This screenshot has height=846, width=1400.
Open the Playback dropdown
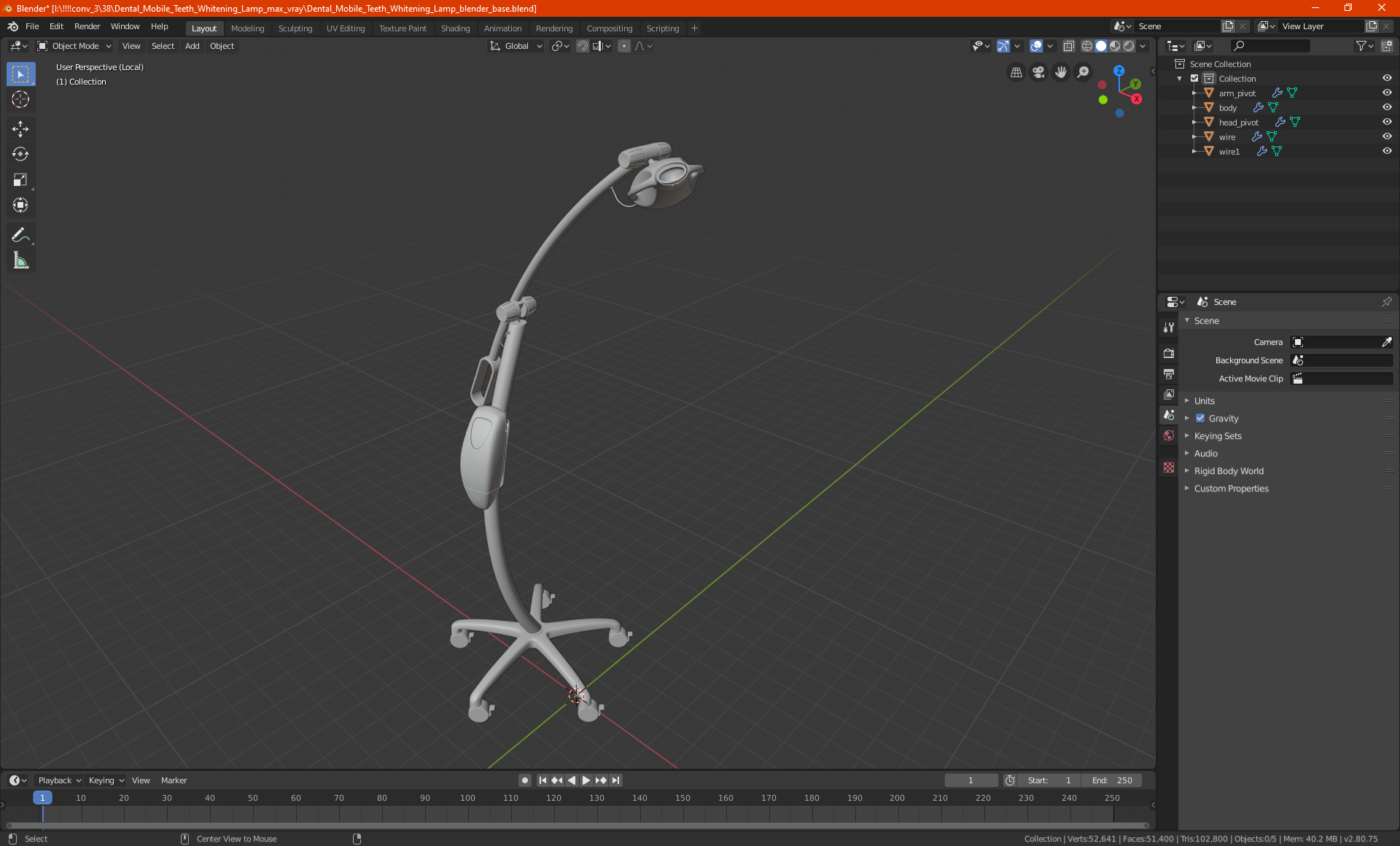[59, 780]
